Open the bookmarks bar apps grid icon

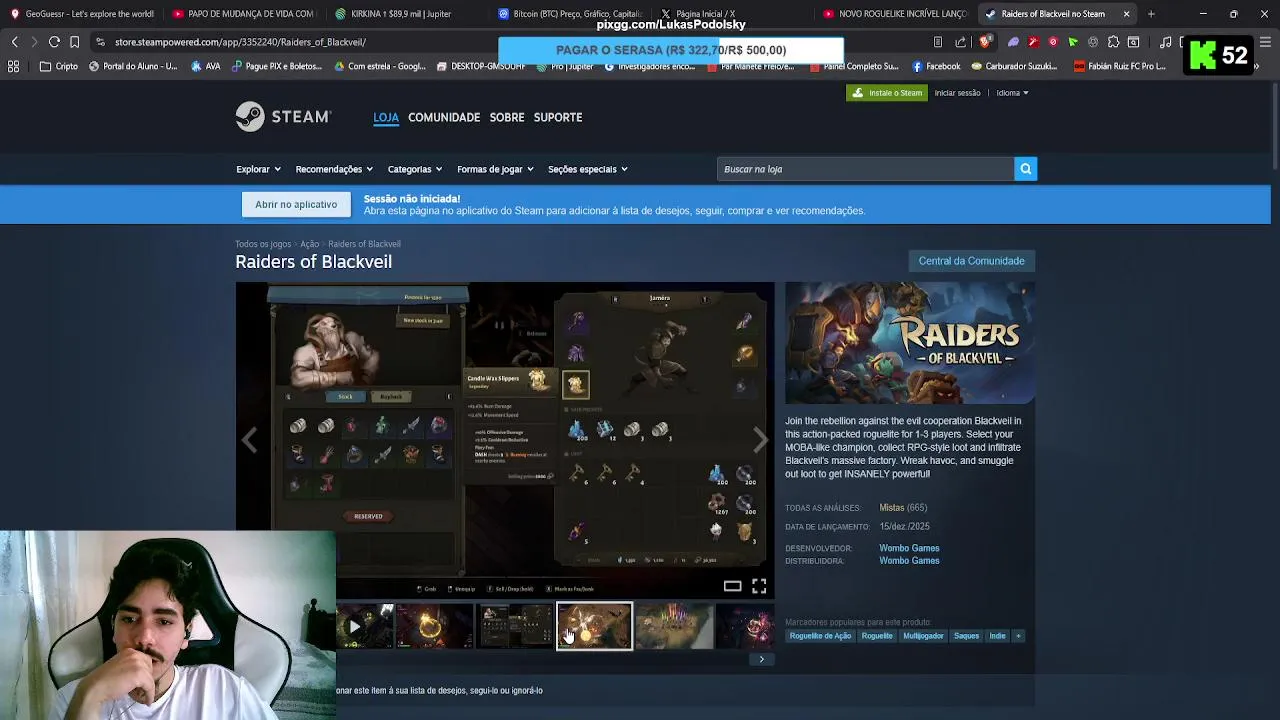tap(13, 66)
